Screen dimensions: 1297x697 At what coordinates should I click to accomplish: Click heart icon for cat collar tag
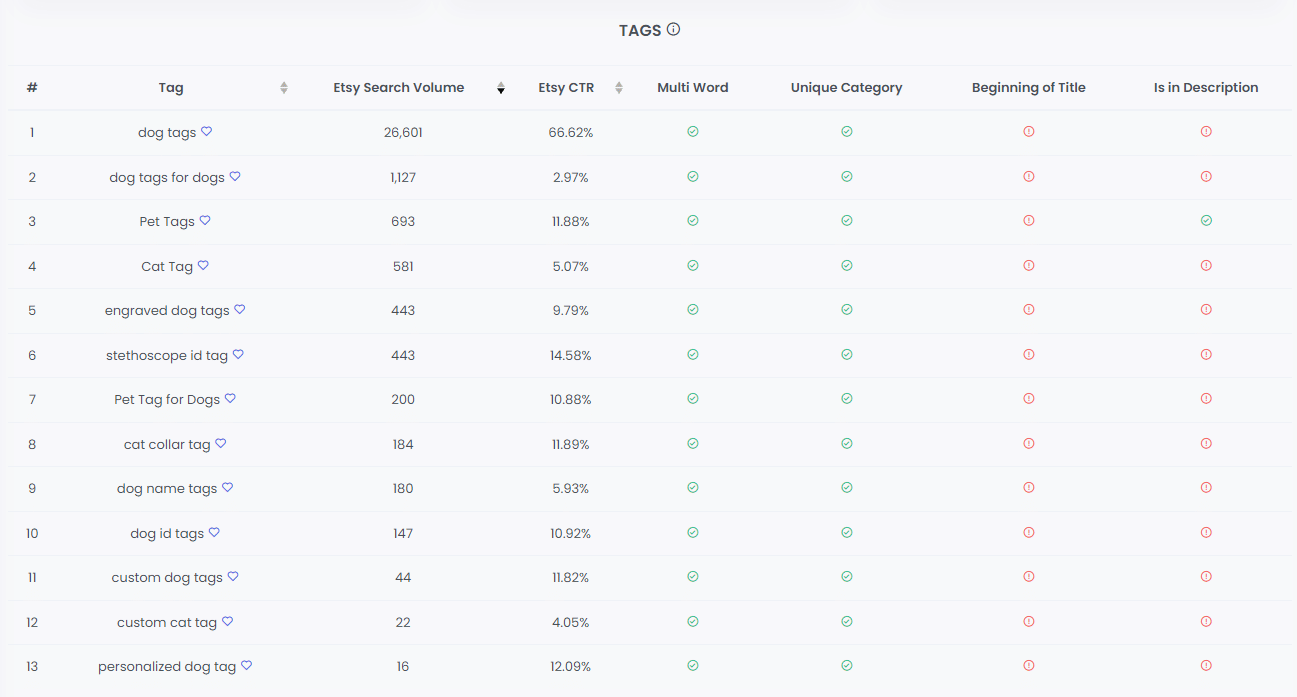pos(221,443)
